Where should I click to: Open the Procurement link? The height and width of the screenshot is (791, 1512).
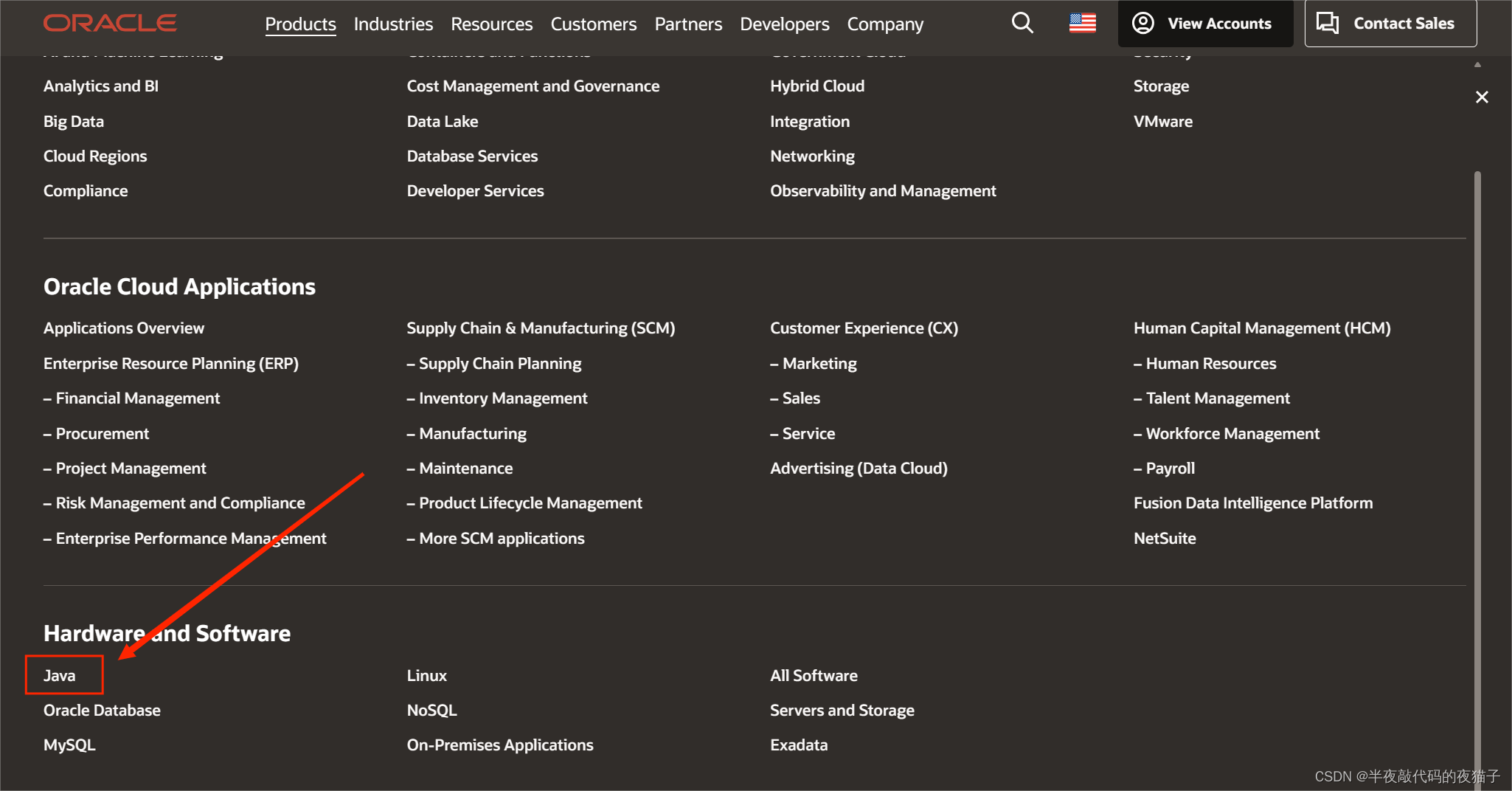tap(97, 433)
